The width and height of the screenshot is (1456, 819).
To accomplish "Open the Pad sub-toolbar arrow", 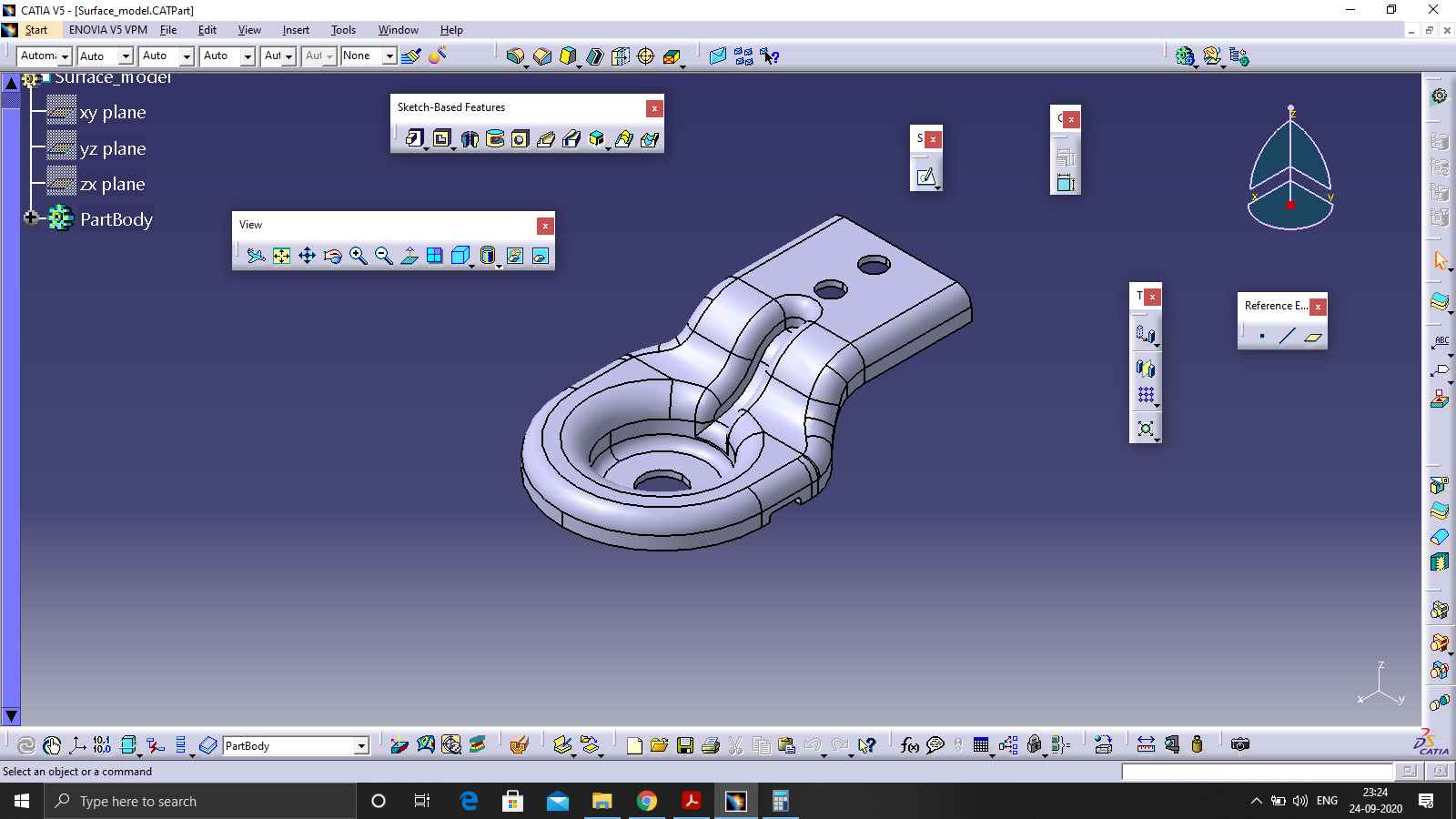I will point(426,148).
